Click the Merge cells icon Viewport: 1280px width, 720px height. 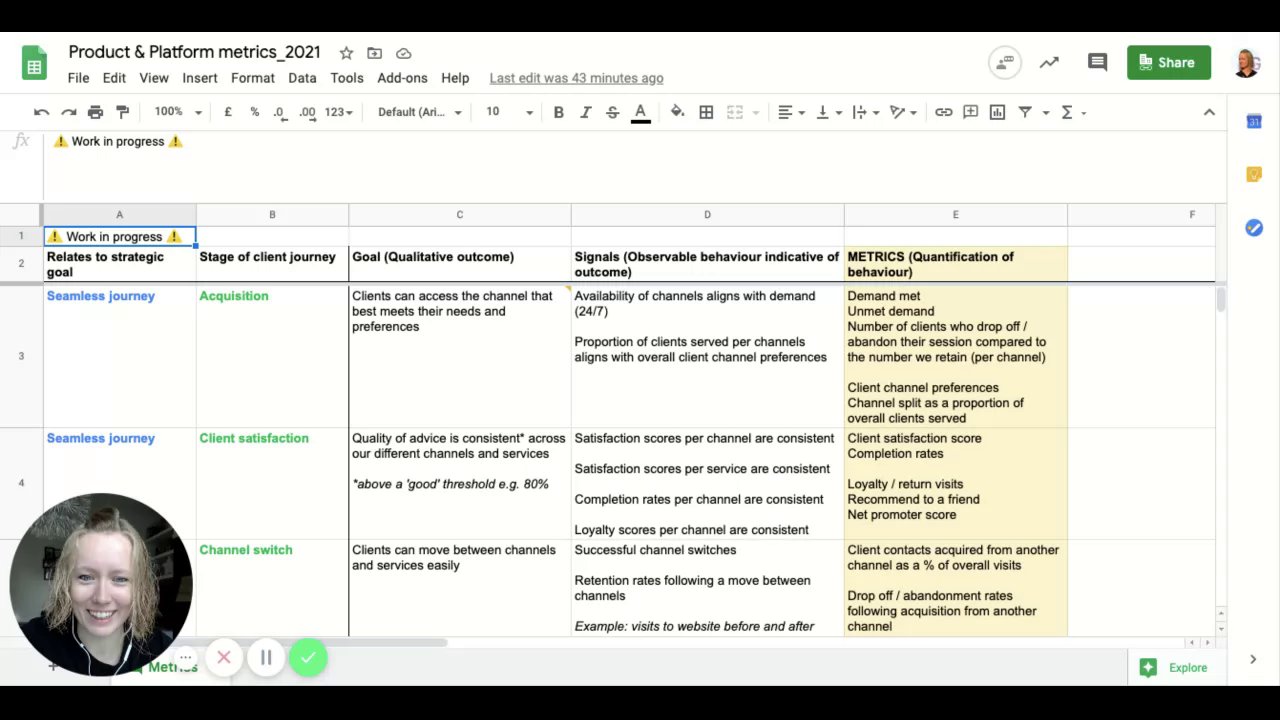point(735,112)
